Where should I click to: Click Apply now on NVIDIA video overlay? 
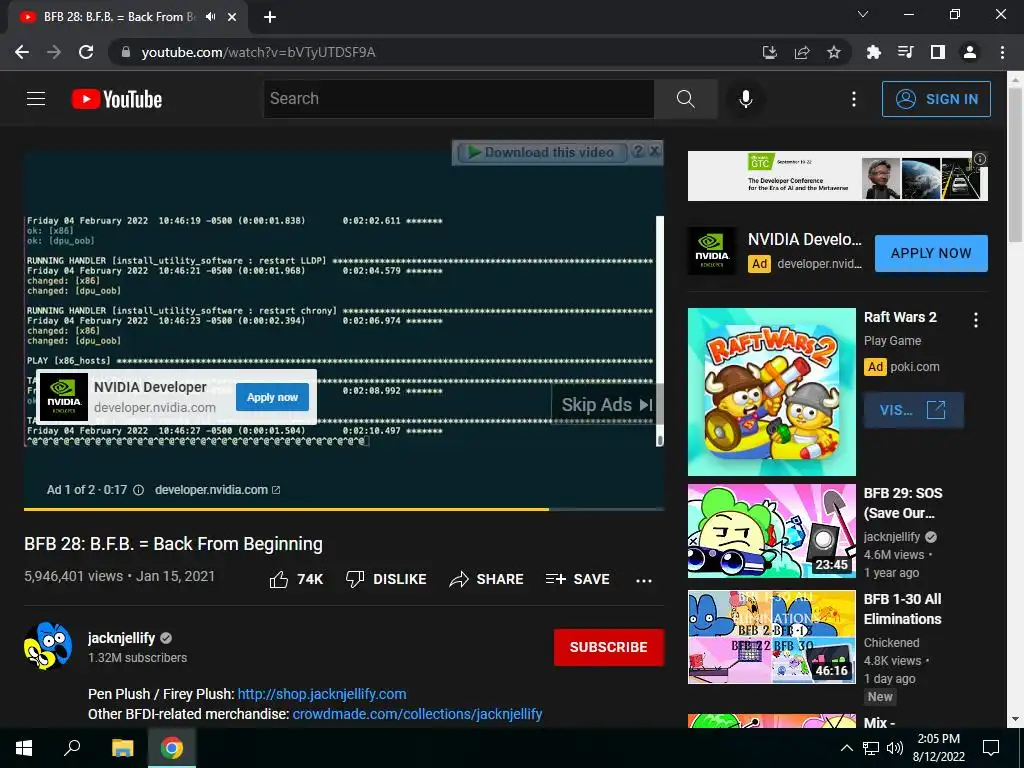pos(272,397)
